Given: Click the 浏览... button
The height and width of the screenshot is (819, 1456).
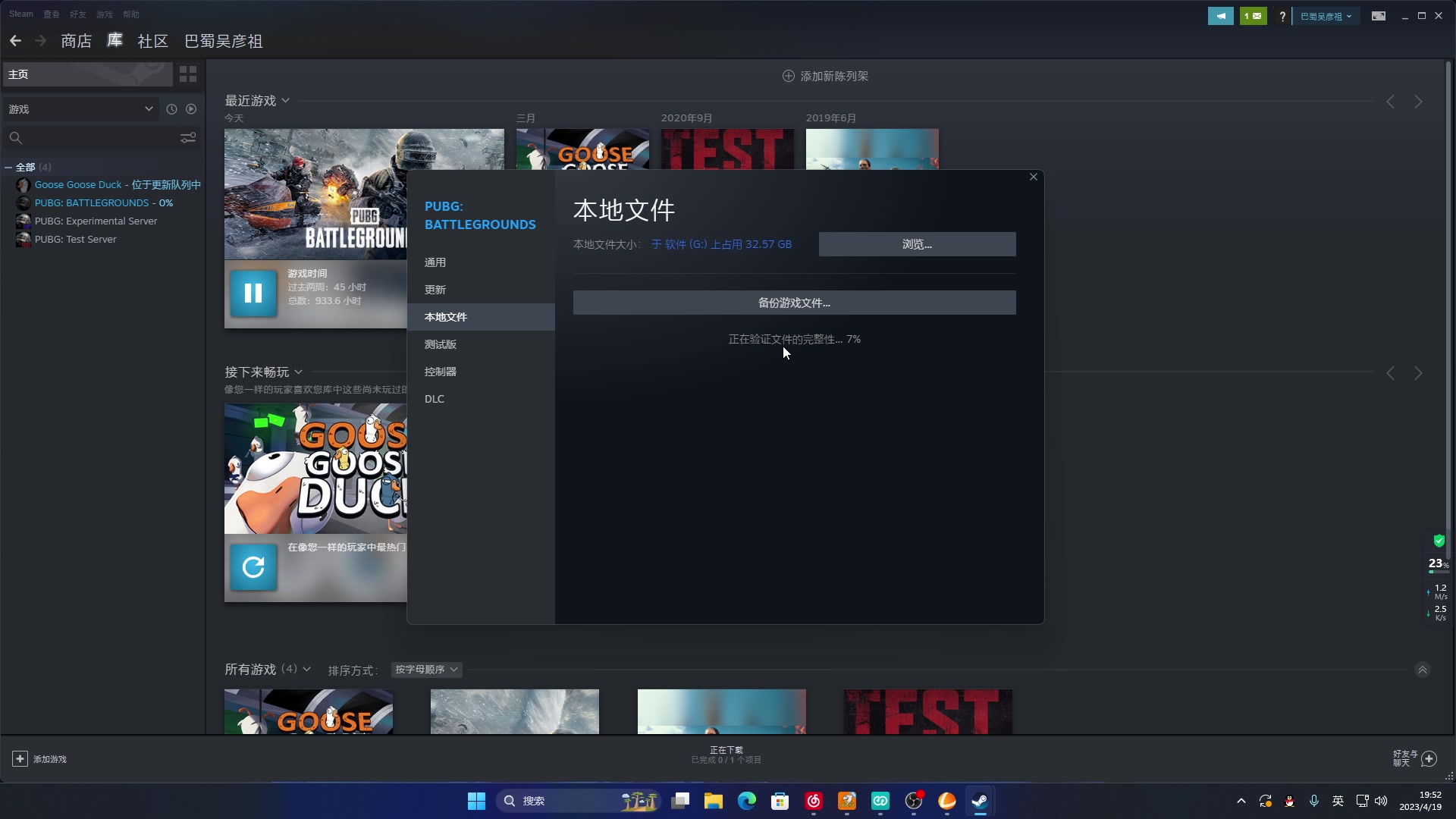Looking at the screenshot, I should (x=917, y=244).
